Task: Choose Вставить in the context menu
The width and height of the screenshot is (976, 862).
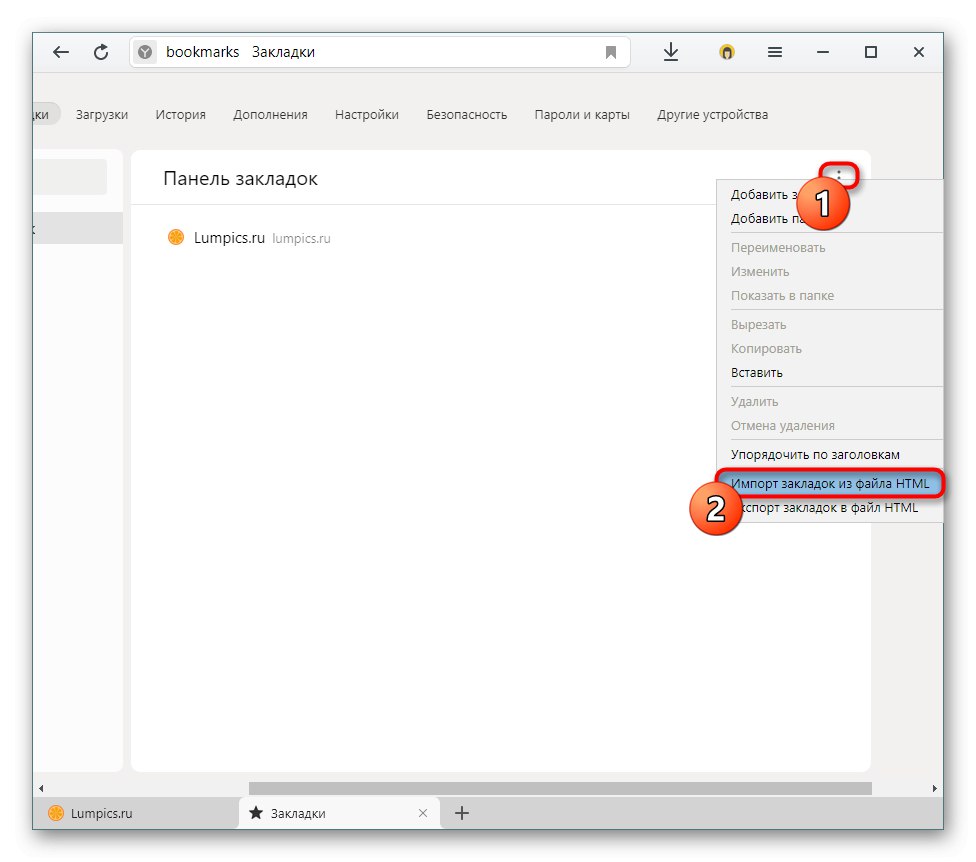Action: click(757, 373)
